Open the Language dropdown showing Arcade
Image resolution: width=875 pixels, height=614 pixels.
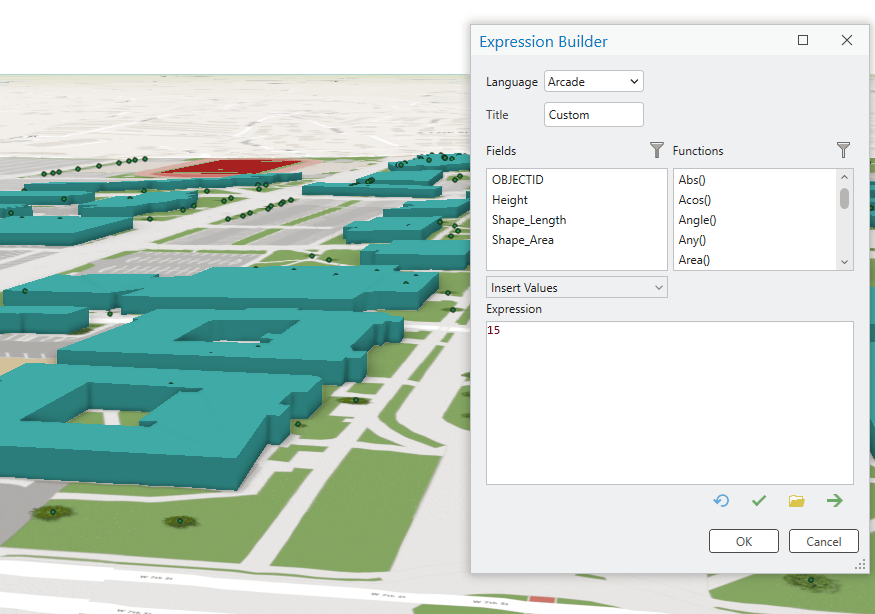click(593, 81)
